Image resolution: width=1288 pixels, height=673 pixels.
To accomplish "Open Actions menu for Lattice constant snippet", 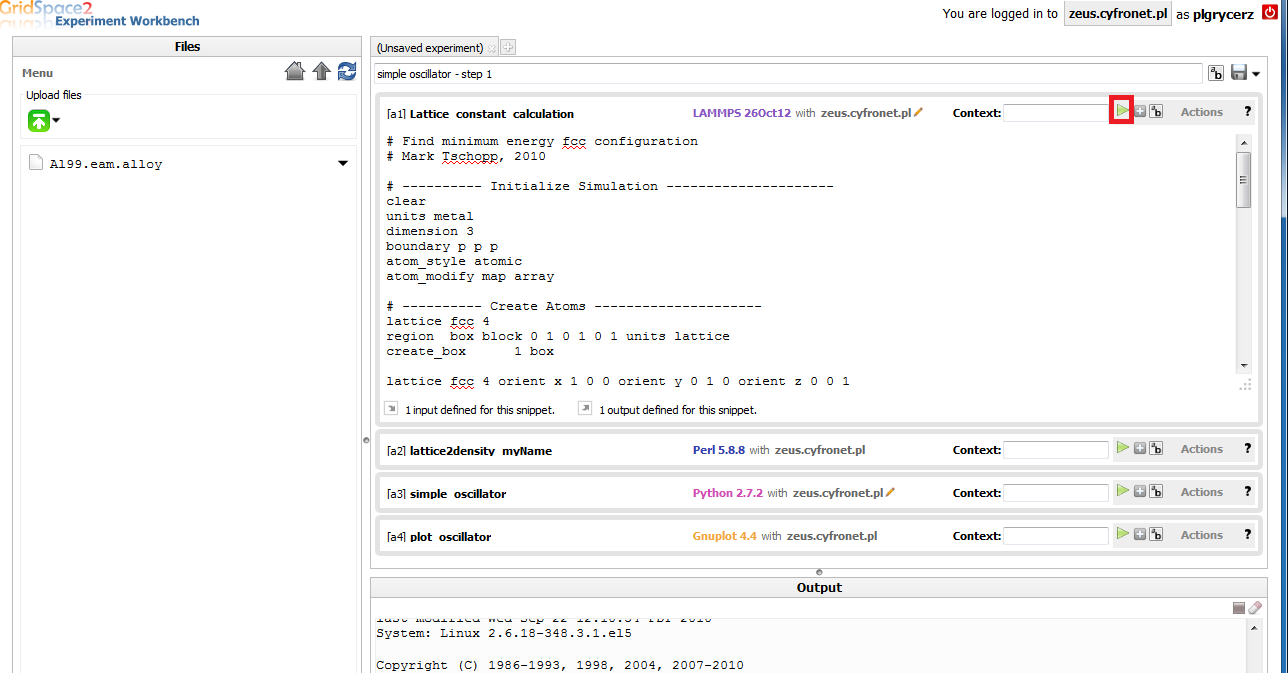I will point(1201,112).
